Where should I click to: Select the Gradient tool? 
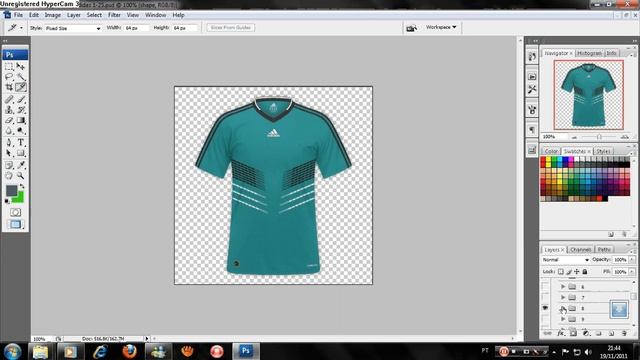pos(21,120)
